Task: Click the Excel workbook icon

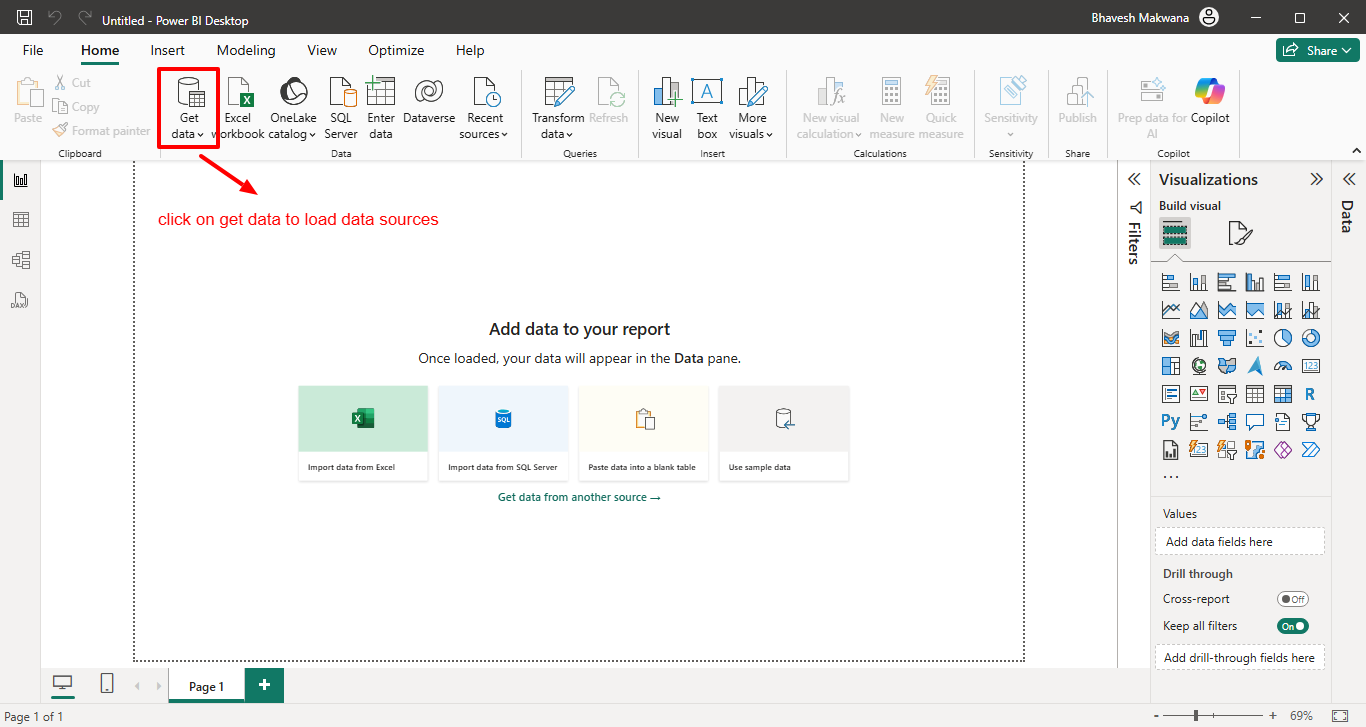Action: point(239,92)
